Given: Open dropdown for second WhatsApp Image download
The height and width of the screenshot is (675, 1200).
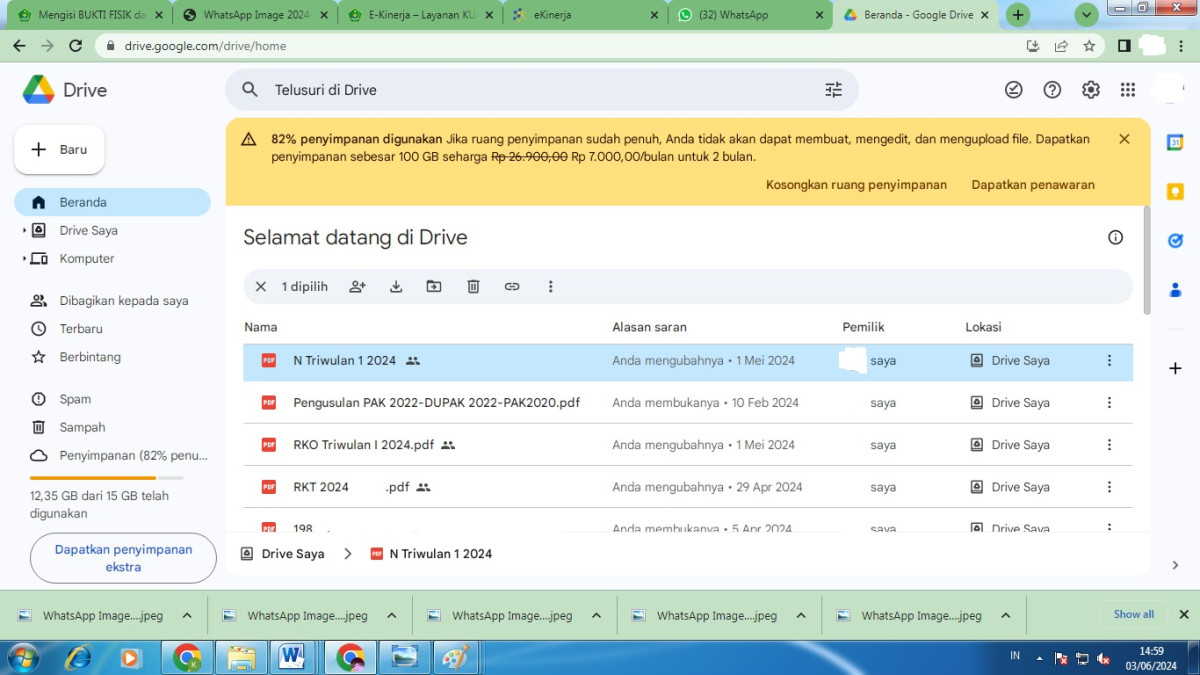Looking at the screenshot, I should click(391, 616).
